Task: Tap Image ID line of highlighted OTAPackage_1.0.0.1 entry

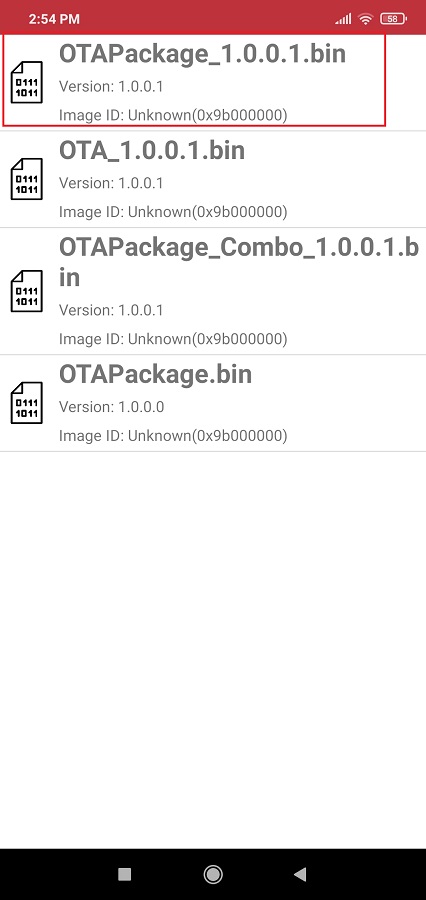Action: pos(173,115)
